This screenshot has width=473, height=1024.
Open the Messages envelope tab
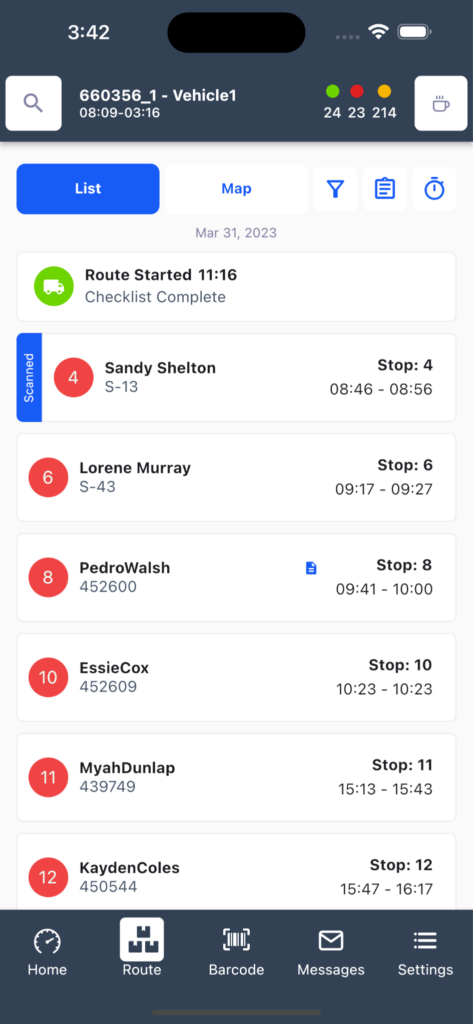pos(331,952)
